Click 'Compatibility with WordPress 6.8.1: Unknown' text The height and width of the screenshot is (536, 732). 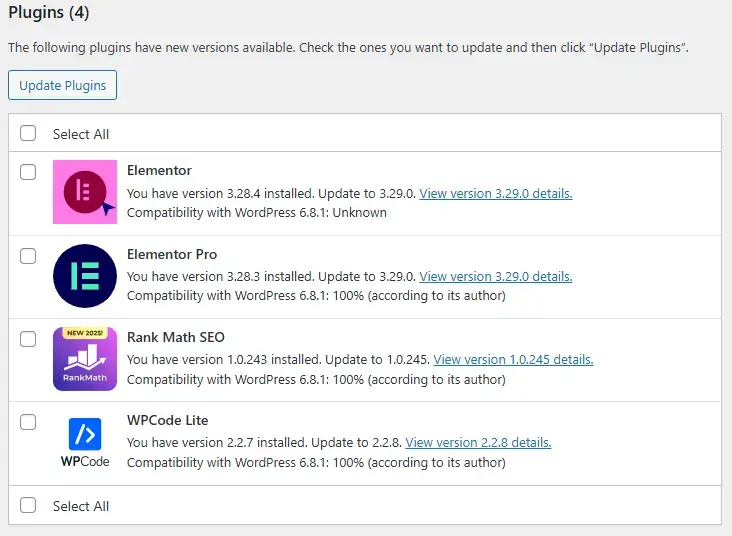pyautogui.click(x=257, y=212)
